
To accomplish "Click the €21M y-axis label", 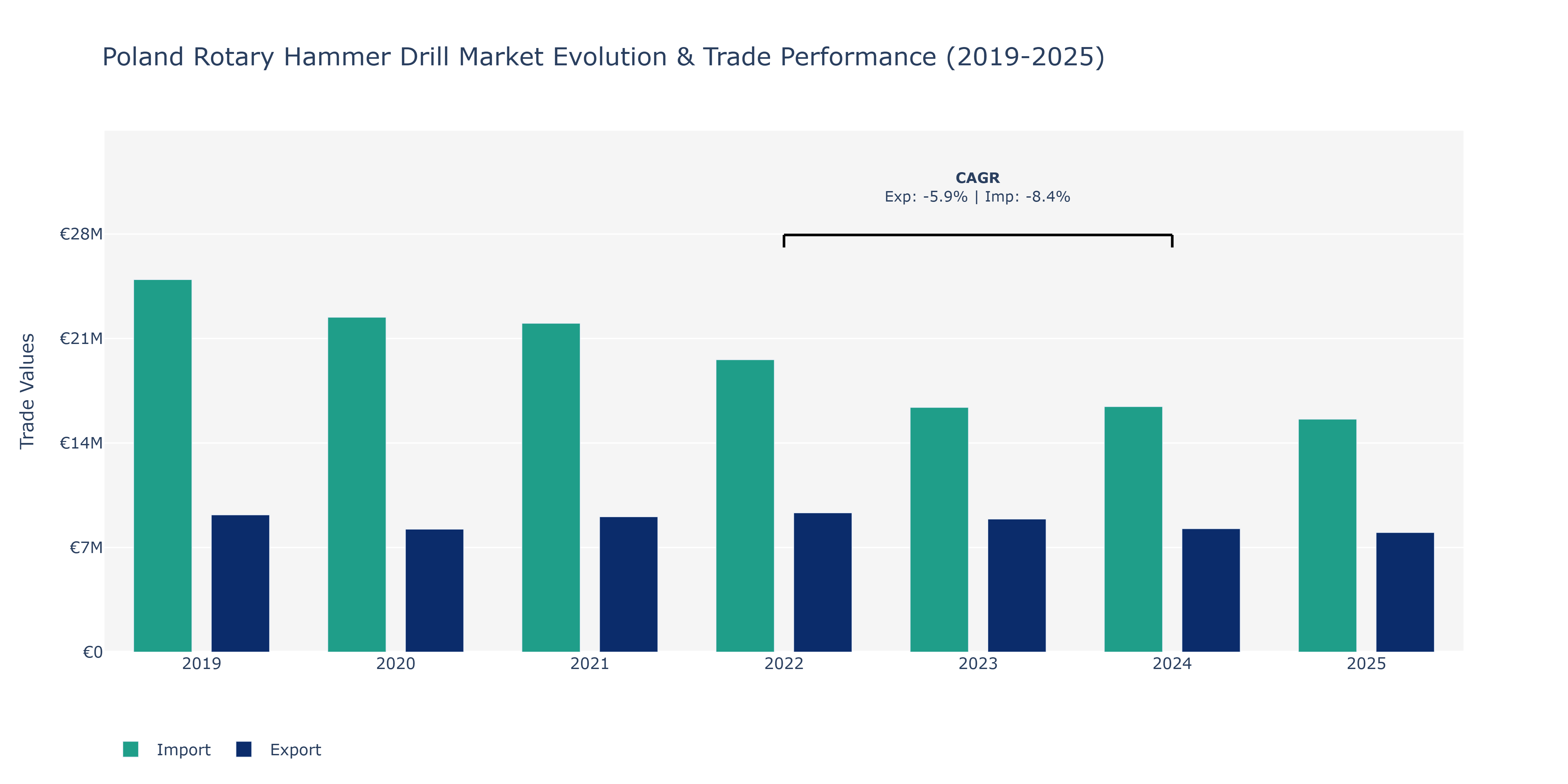I will tap(81, 338).
